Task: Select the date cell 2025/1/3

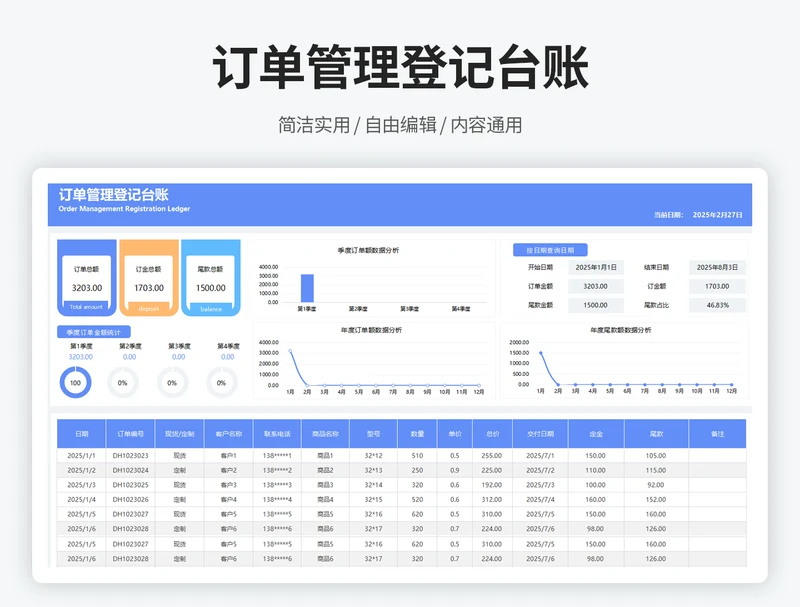Action: click(81, 485)
